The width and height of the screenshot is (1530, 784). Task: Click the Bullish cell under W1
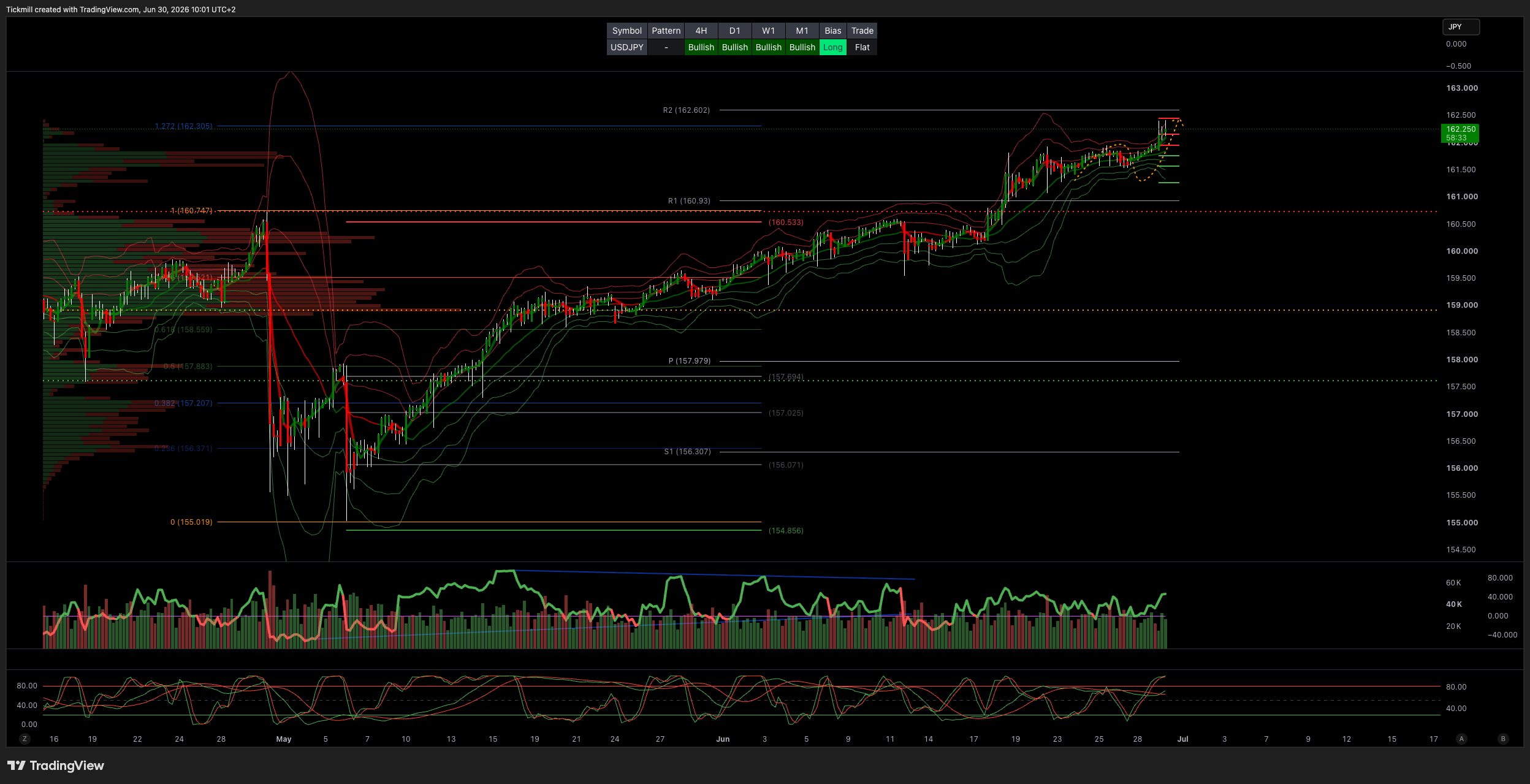(x=769, y=47)
